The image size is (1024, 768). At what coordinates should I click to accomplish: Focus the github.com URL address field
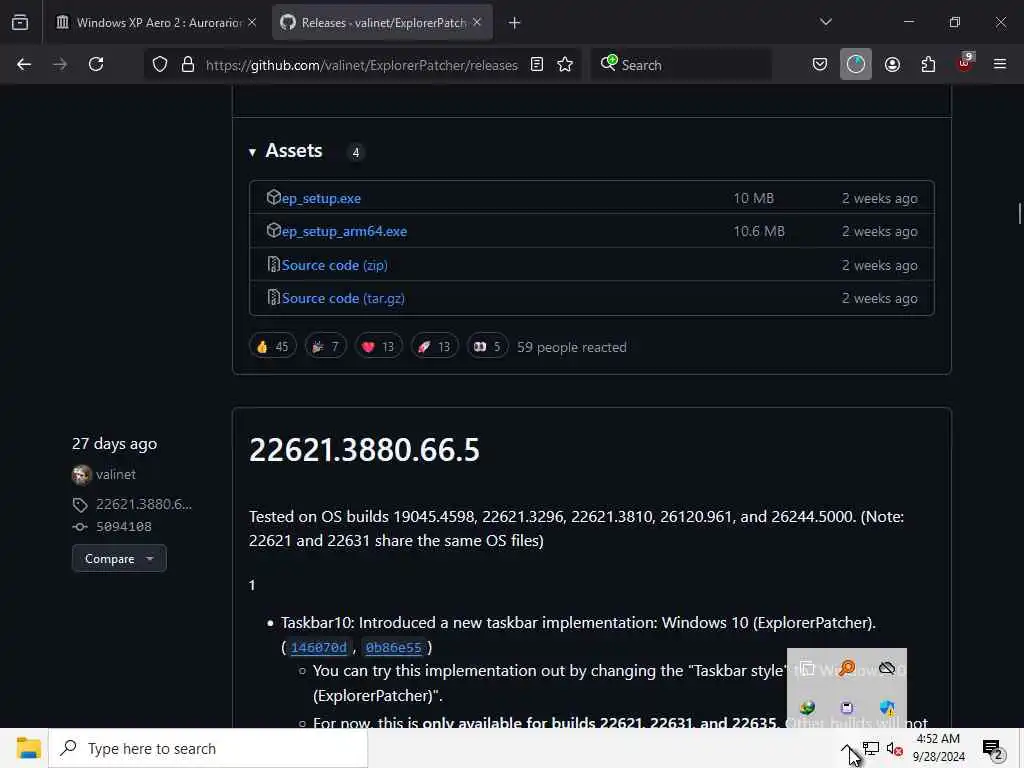(x=362, y=65)
